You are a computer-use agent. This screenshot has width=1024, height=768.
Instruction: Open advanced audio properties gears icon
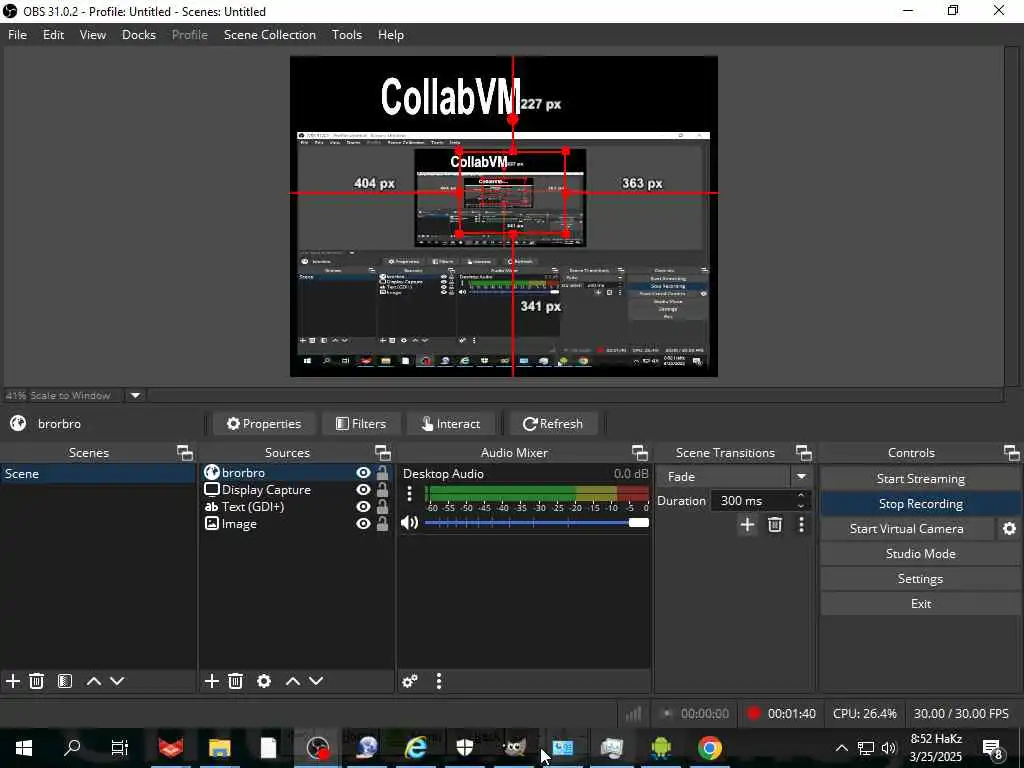[x=410, y=681]
